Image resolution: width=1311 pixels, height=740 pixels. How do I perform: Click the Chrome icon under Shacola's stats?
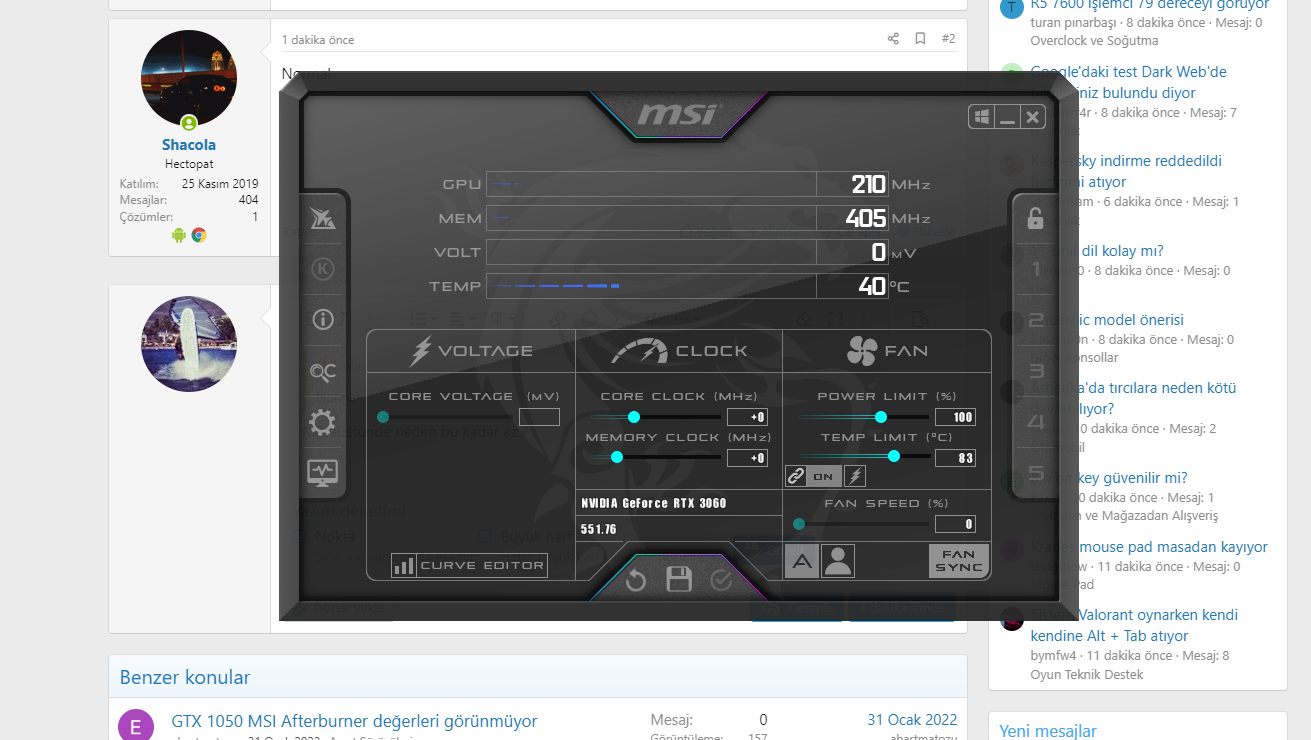click(x=199, y=235)
